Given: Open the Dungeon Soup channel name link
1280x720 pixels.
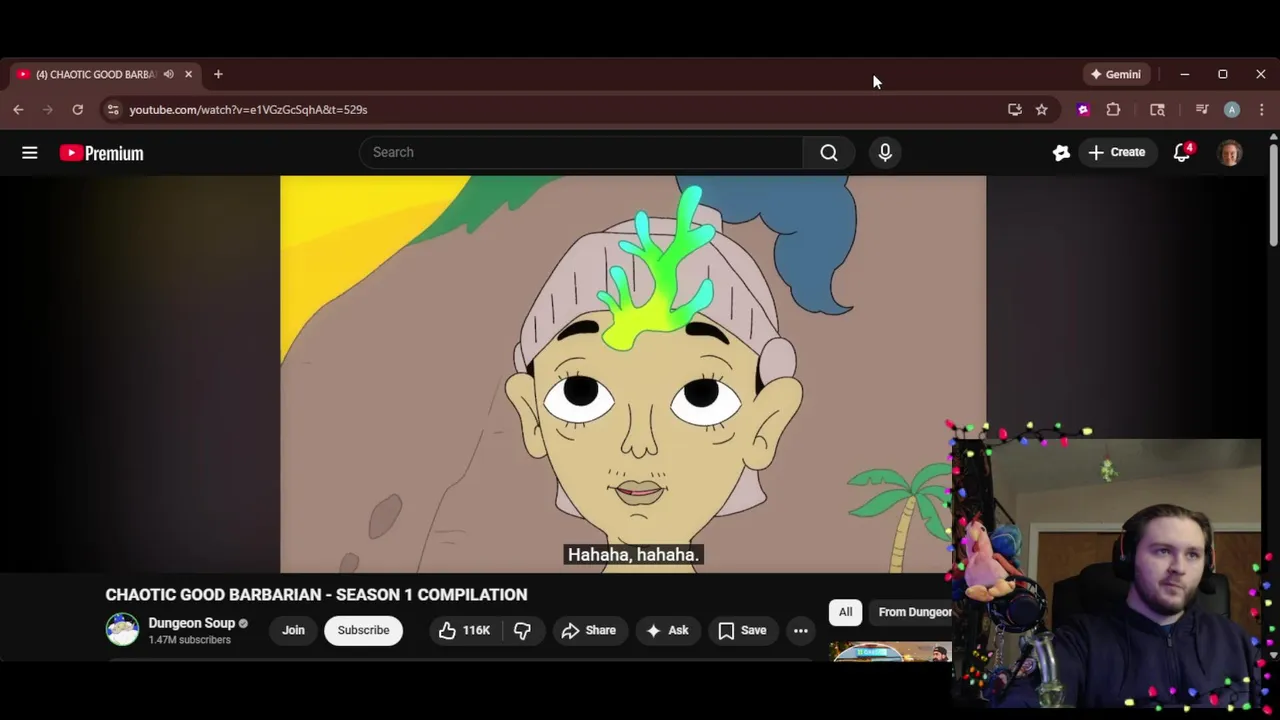Looking at the screenshot, I should (x=191, y=623).
